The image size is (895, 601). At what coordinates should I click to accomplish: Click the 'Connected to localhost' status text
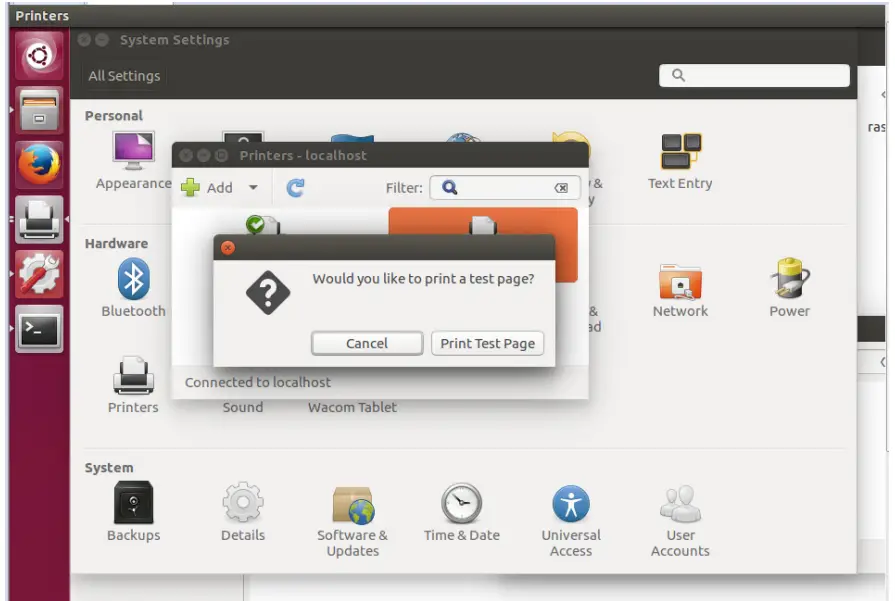pyautogui.click(x=257, y=382)
